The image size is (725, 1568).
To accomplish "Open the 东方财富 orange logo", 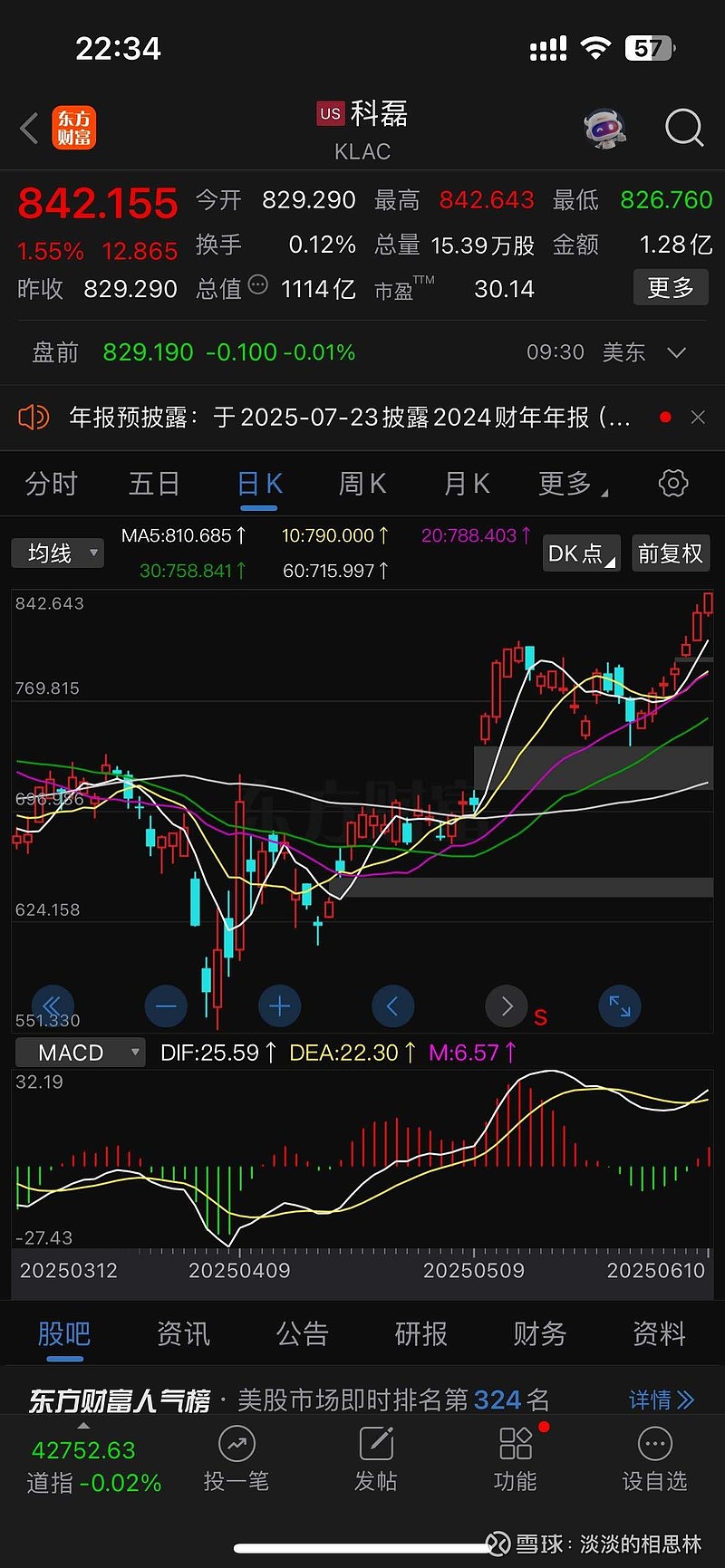I will [74, 128].
